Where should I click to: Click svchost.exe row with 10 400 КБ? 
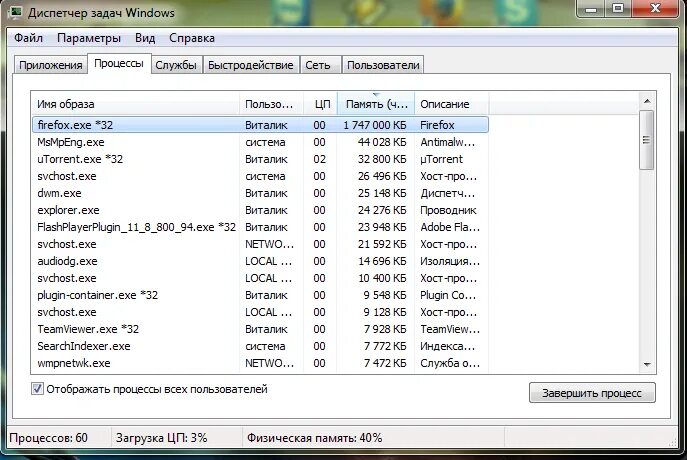pyautogui.click(x=260, y=278)
